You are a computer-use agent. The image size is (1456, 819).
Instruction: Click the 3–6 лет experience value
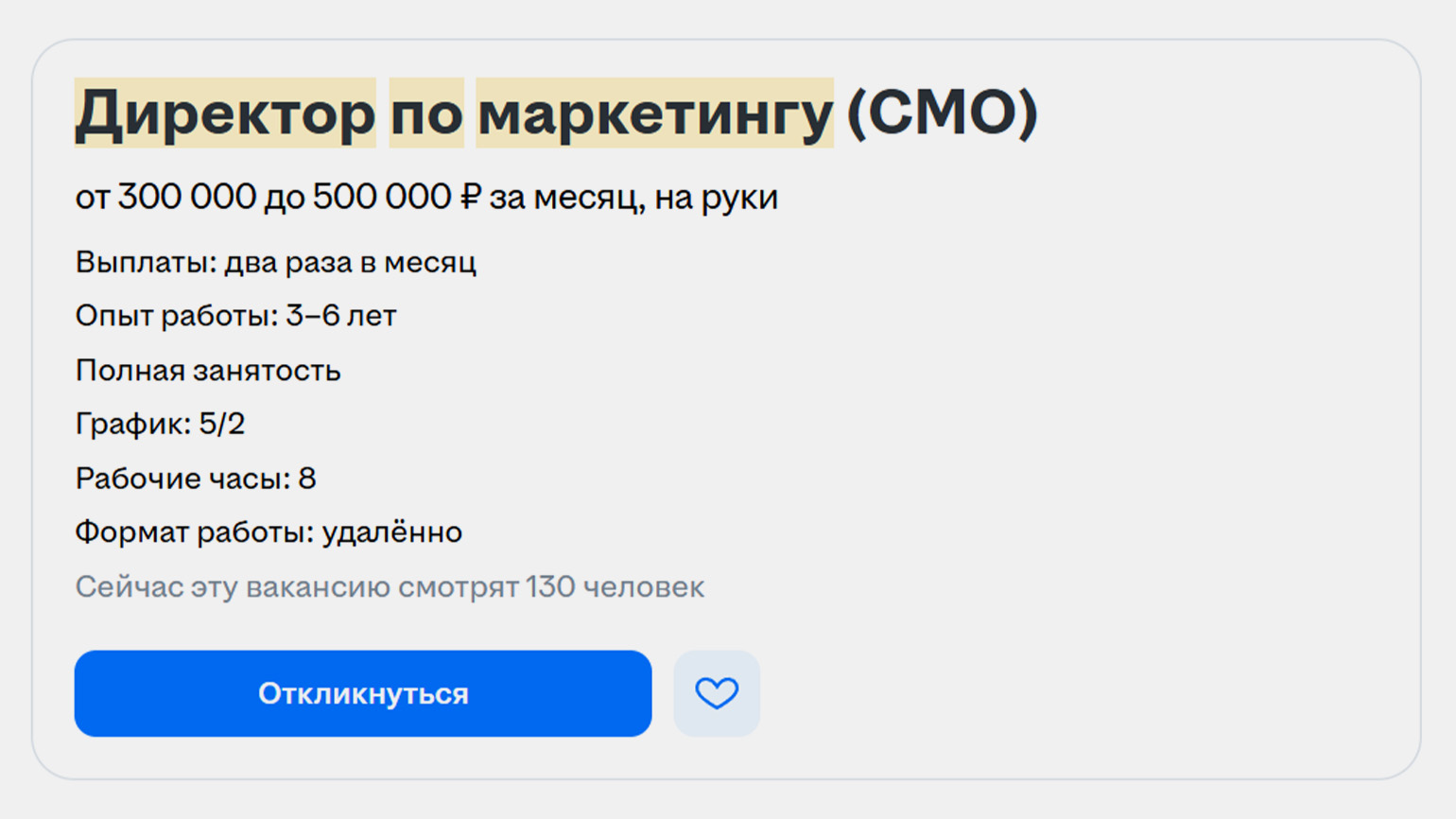pyautogui.click(x=341, y=316)
